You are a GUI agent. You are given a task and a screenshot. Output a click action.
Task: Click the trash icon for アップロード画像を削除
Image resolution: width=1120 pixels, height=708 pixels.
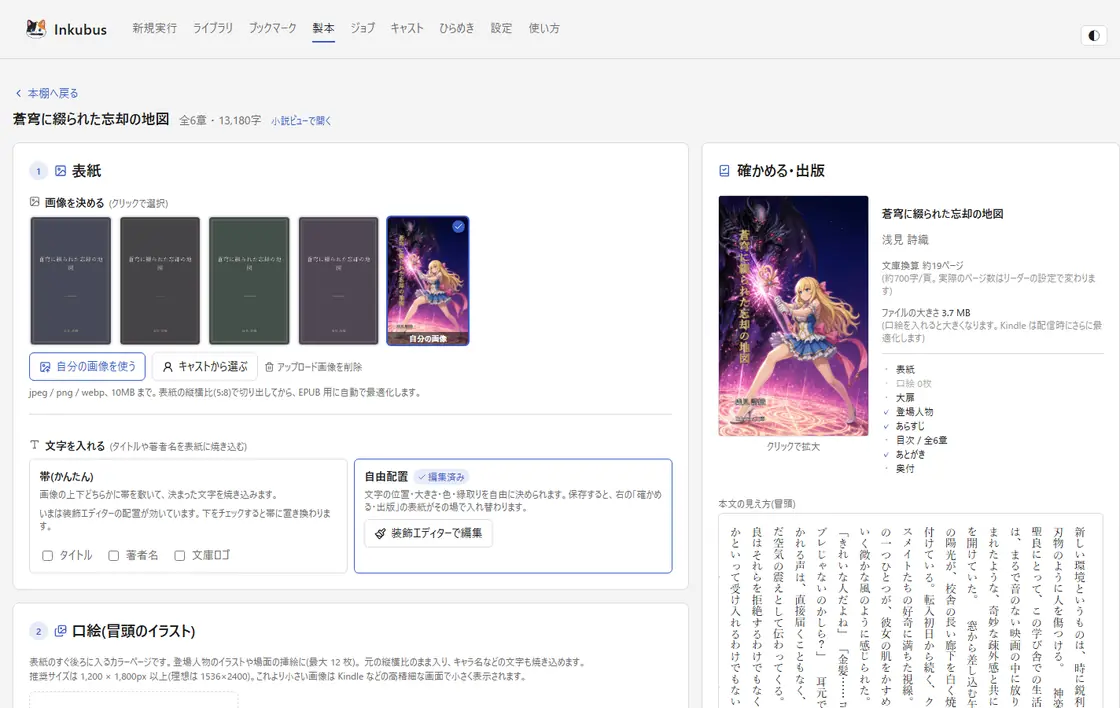[x=269, y=367]
